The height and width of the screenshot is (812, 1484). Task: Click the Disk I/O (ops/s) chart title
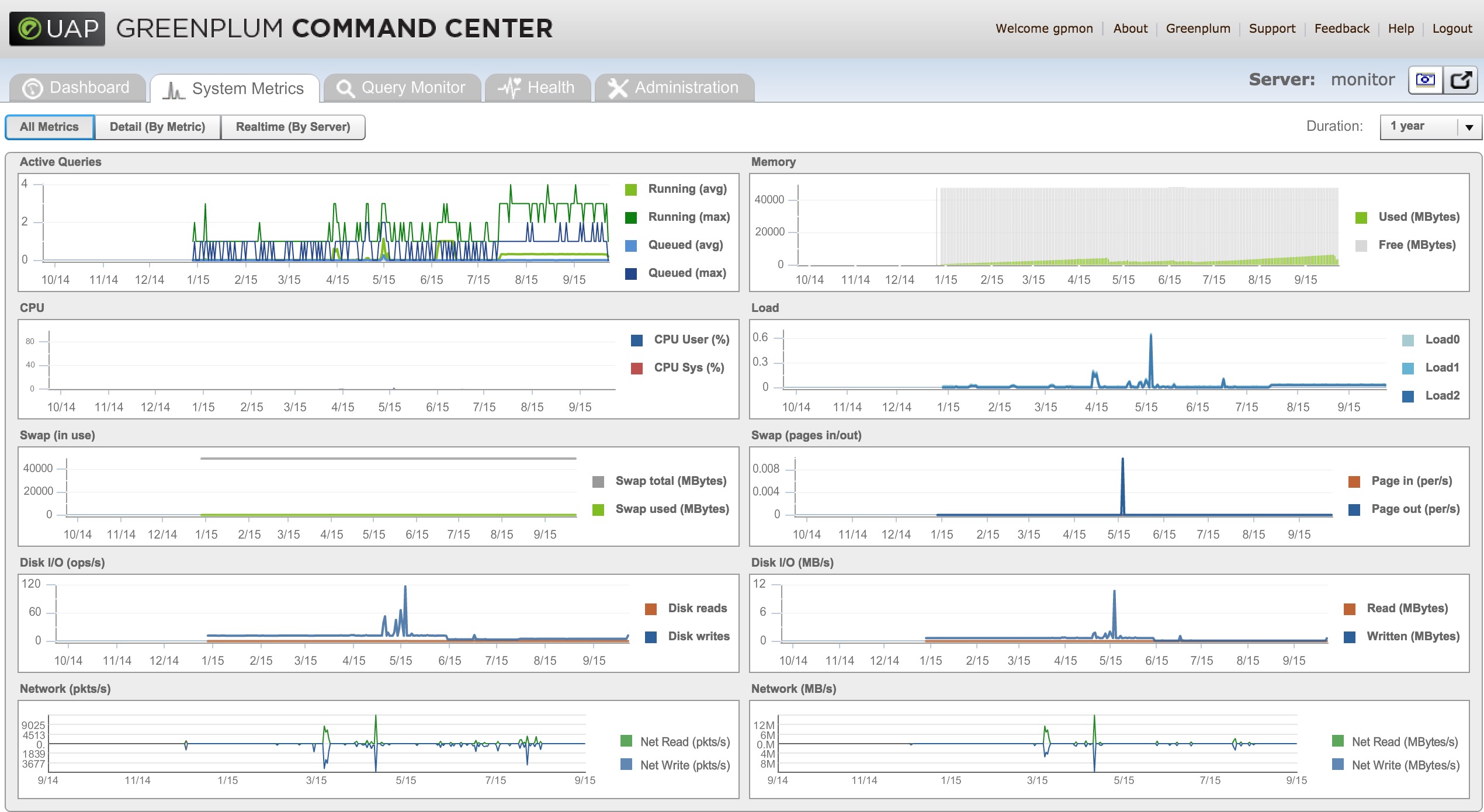click(x=62, y=563)
